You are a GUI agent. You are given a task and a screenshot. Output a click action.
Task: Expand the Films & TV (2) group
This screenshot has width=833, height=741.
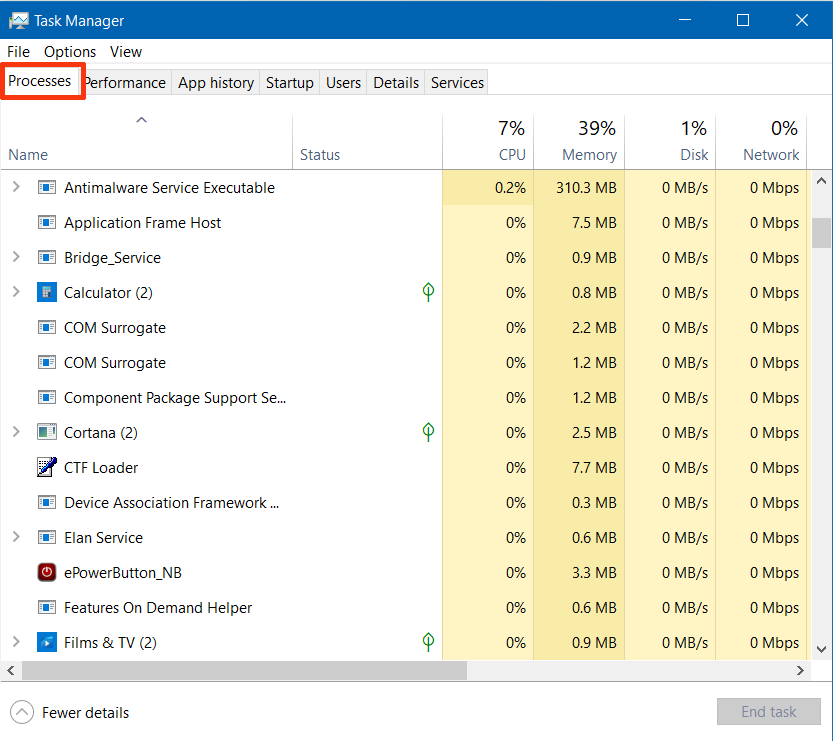(x=16, y=642)
